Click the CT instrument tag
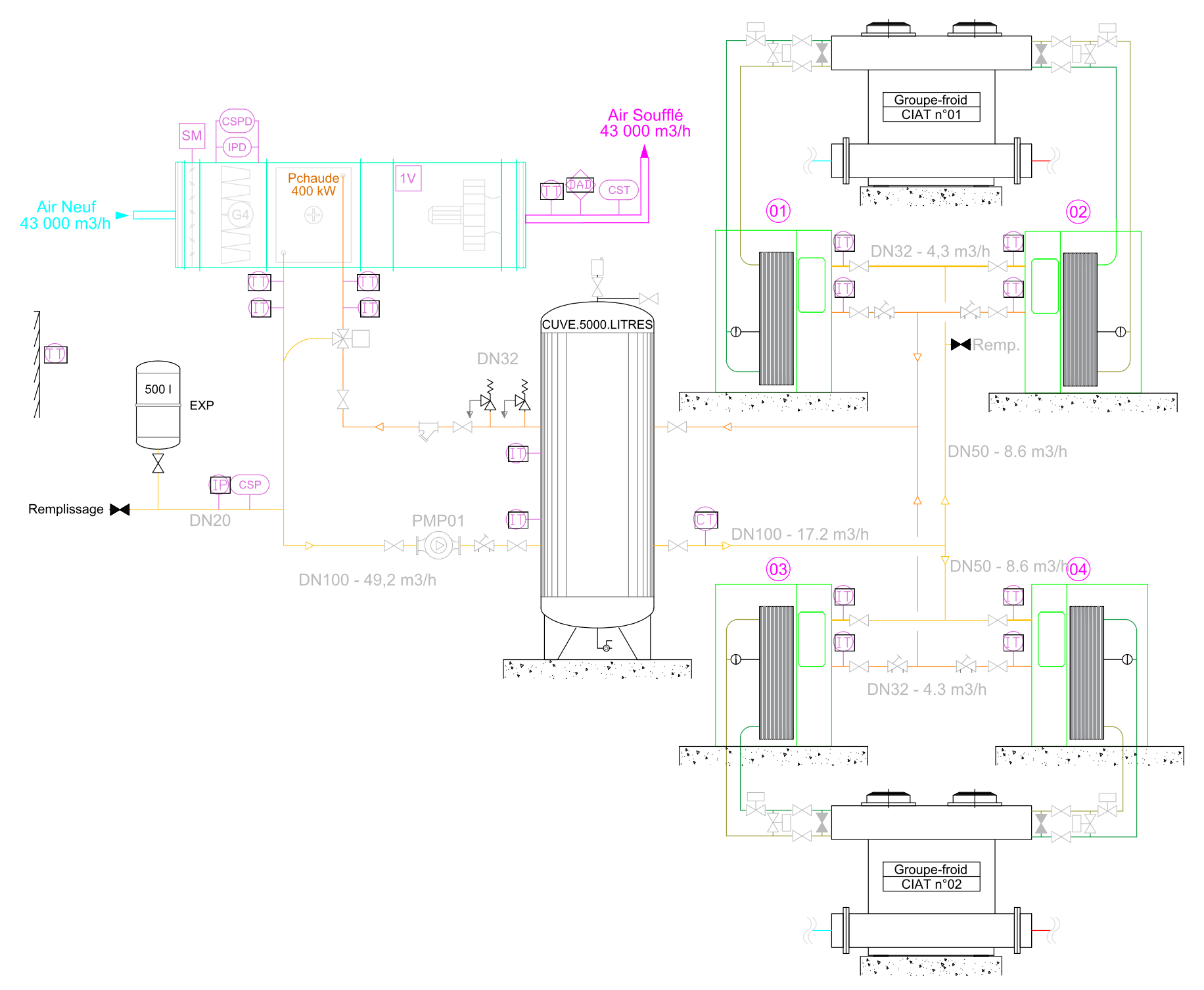Viewport: 1204px width, 990px height. pos(705,519)
